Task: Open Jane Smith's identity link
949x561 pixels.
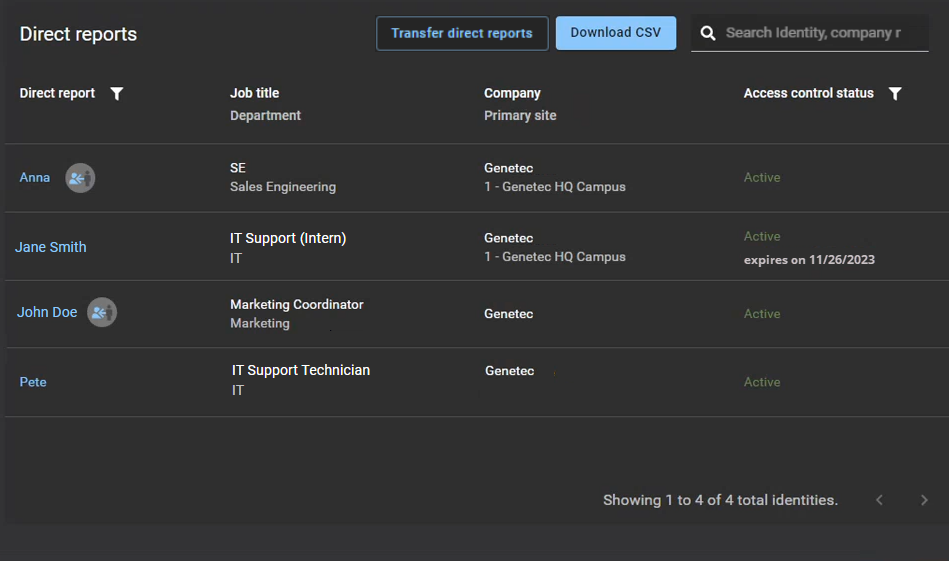Action: [x=51, y=247]
